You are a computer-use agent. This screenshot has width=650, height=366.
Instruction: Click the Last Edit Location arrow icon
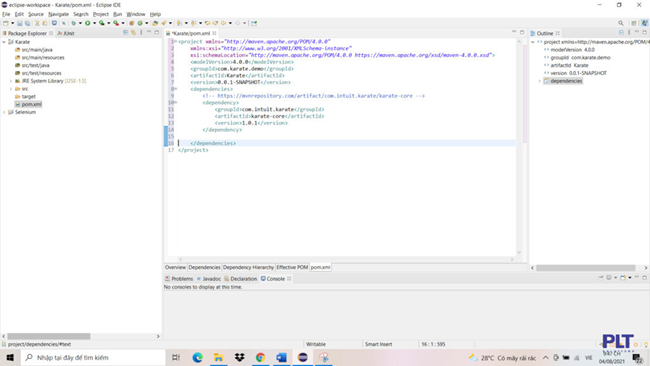click(207, 23)
